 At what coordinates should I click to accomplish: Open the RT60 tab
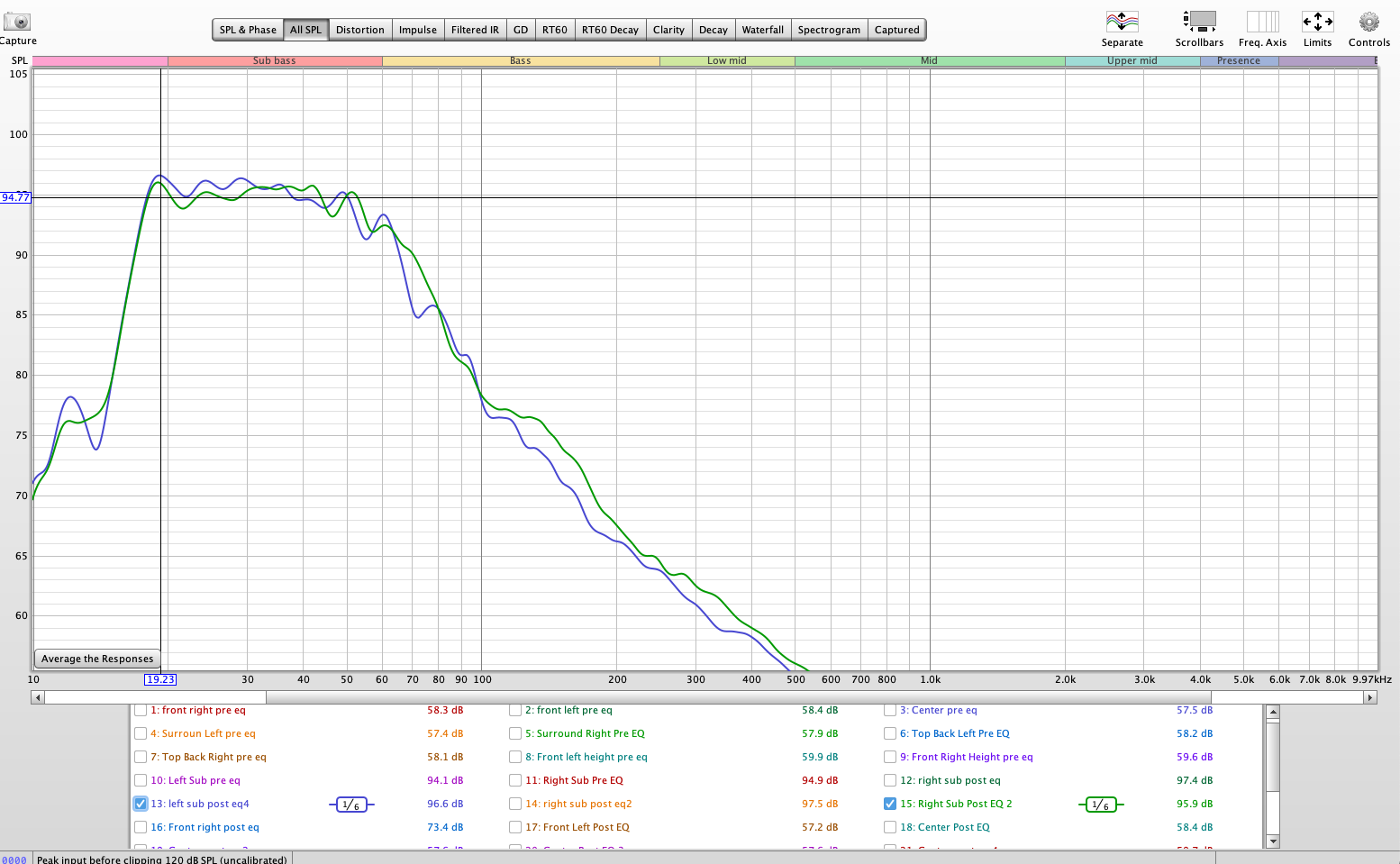pos(555,30)
